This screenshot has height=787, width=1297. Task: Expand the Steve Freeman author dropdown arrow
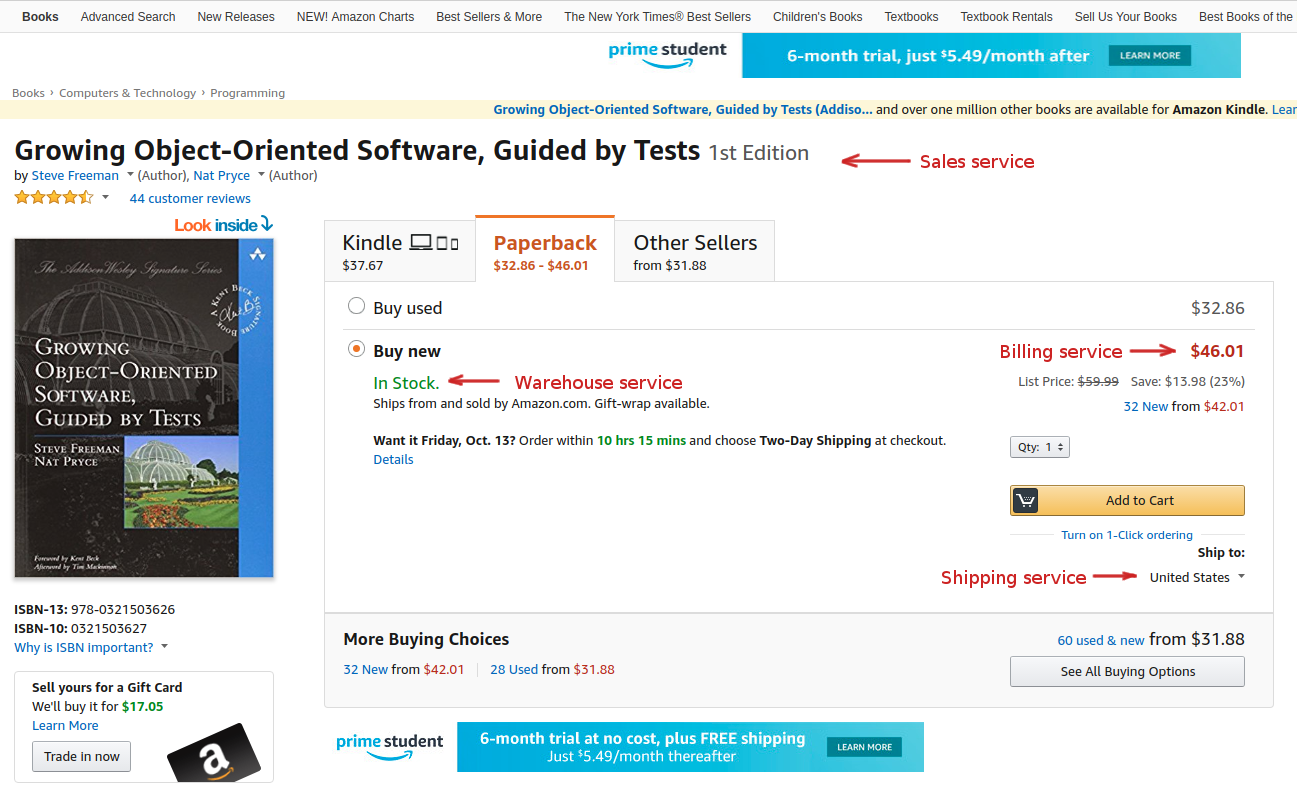(130, 175)
